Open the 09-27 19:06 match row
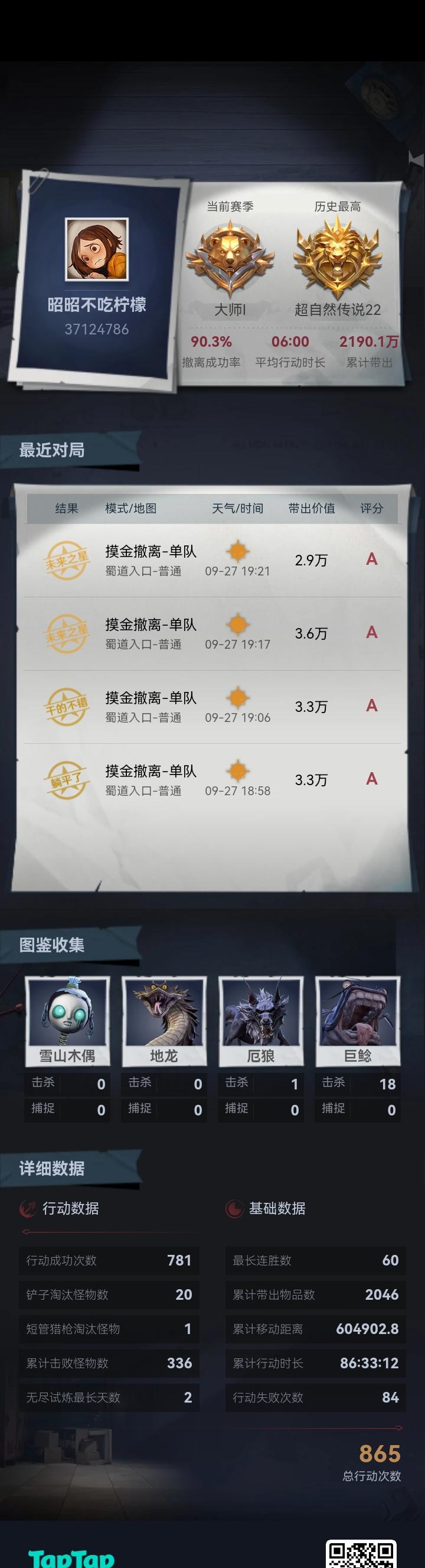 212,707
